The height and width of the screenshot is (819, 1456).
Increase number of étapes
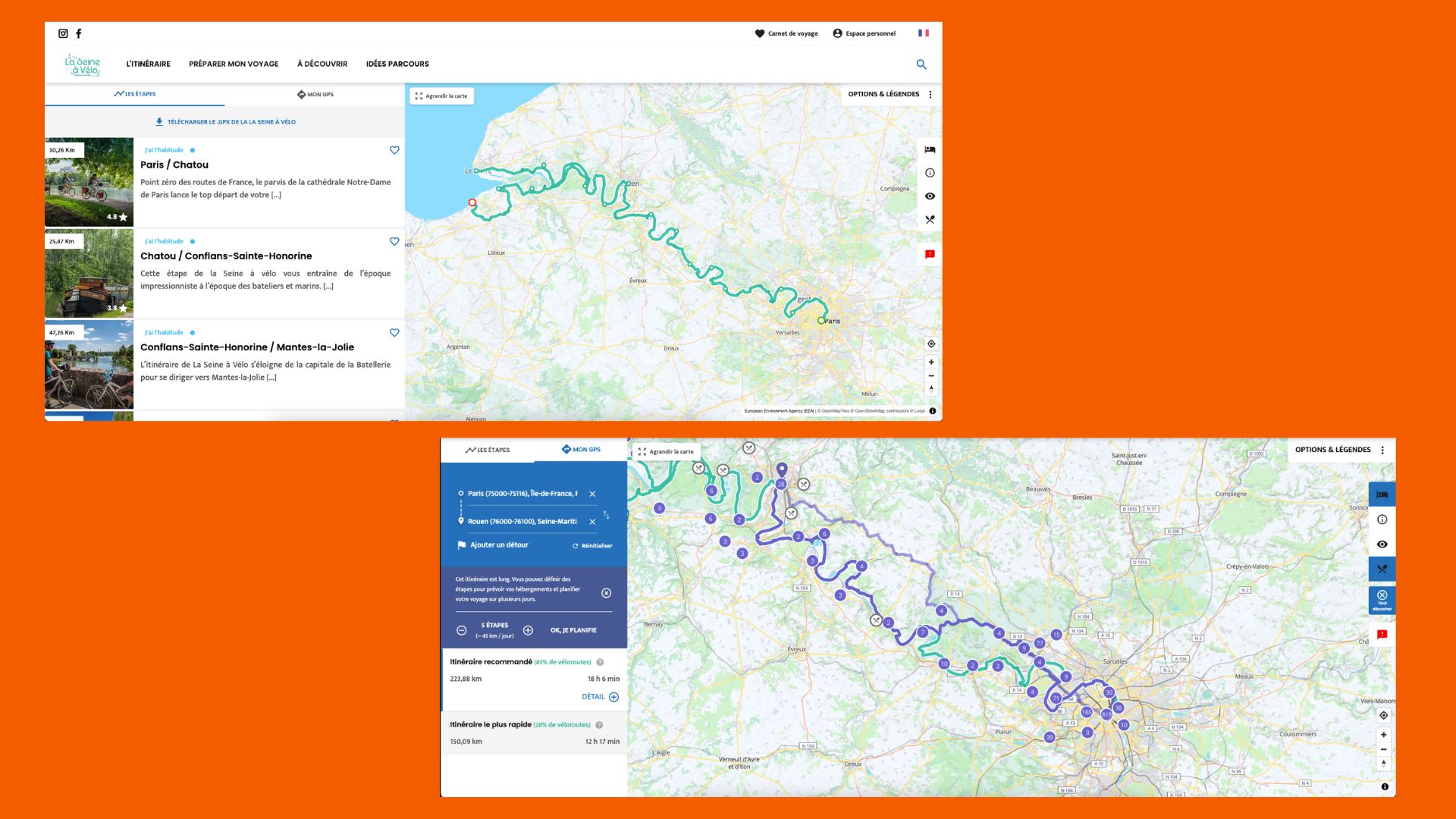528,631
